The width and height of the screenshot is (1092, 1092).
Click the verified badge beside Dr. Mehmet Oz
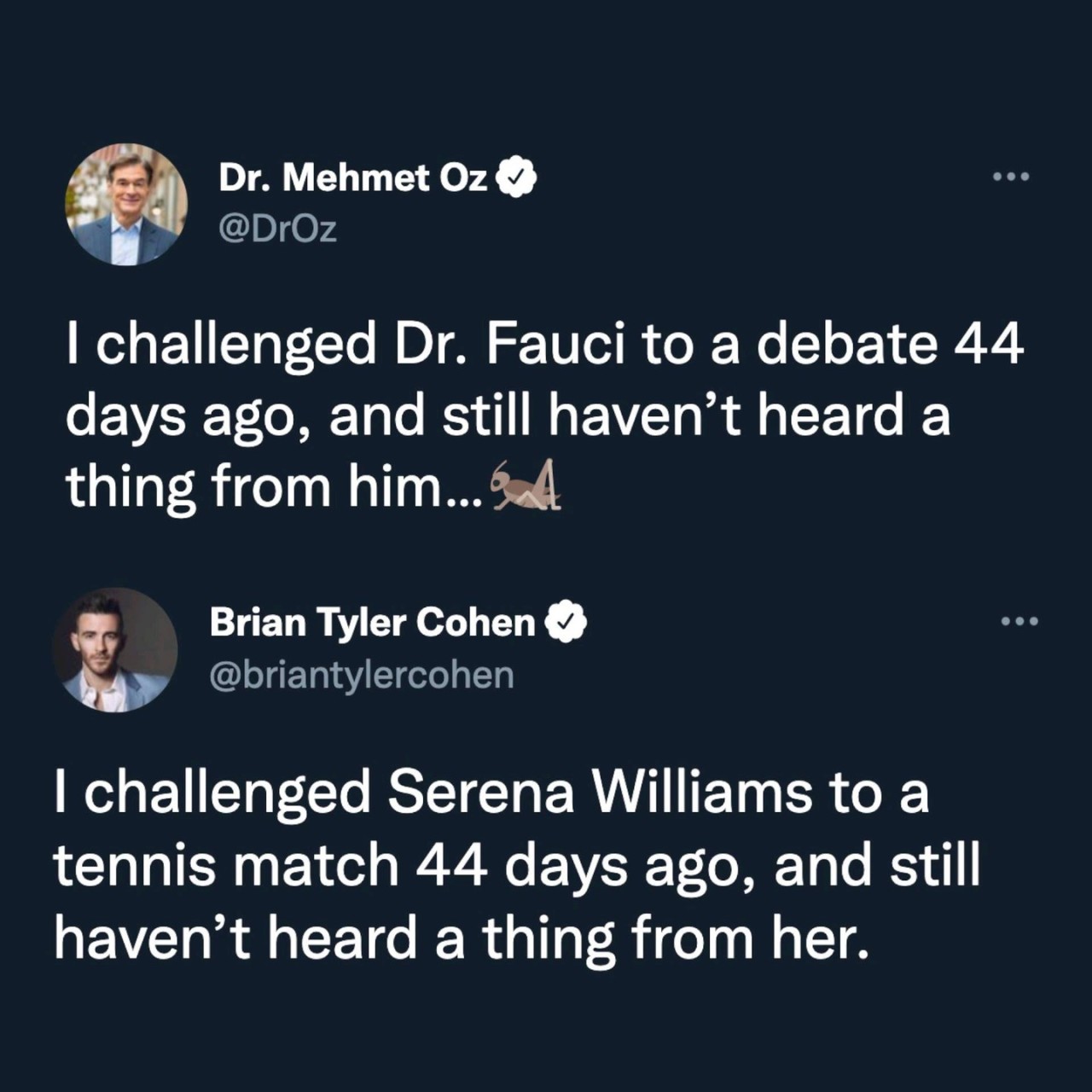coord(517,177)
